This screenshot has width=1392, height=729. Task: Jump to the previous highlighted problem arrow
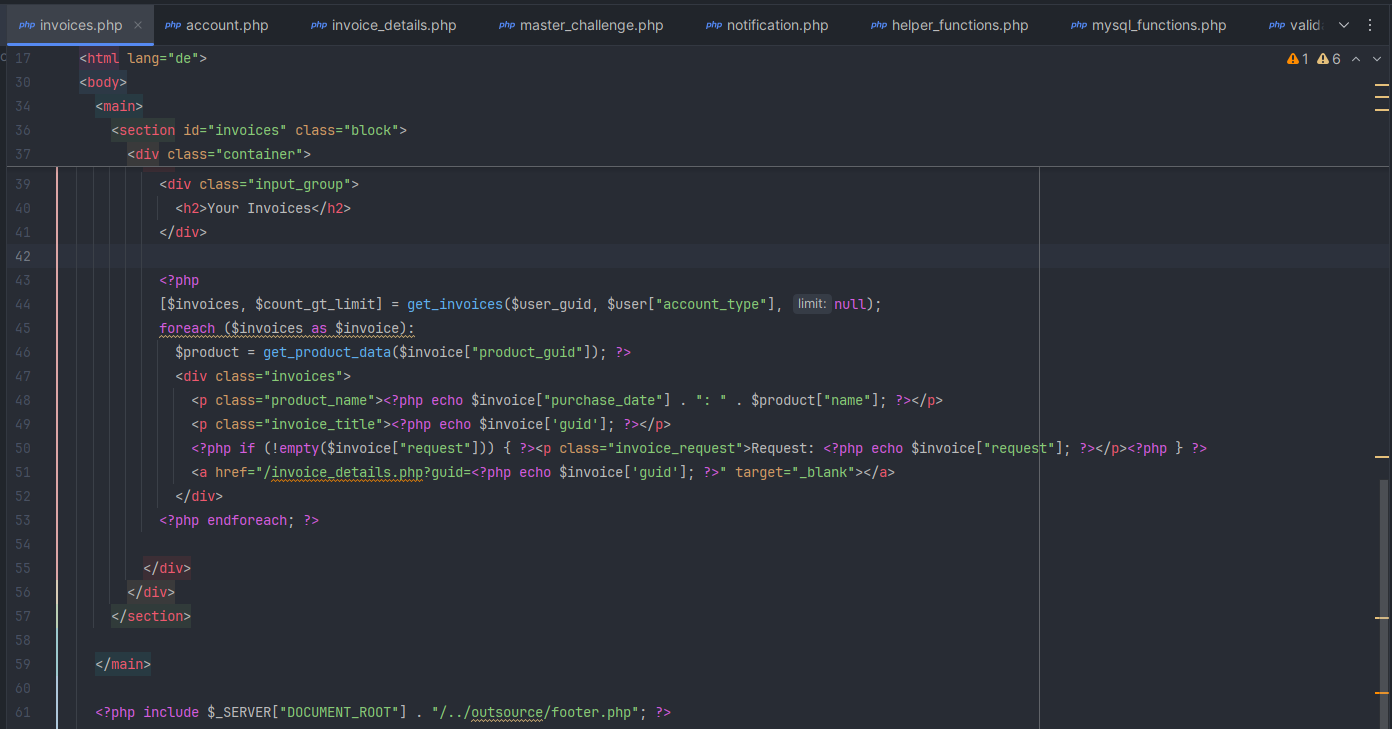(x=1356, y=59)
